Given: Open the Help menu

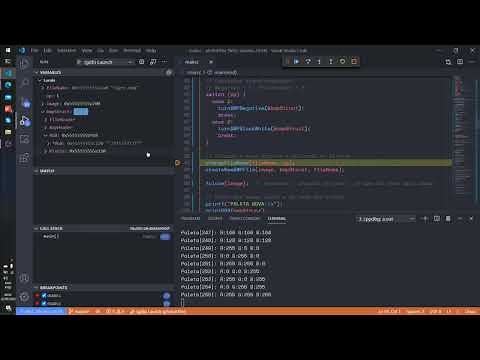Looking at the screenshot, I should coord(151,50).
